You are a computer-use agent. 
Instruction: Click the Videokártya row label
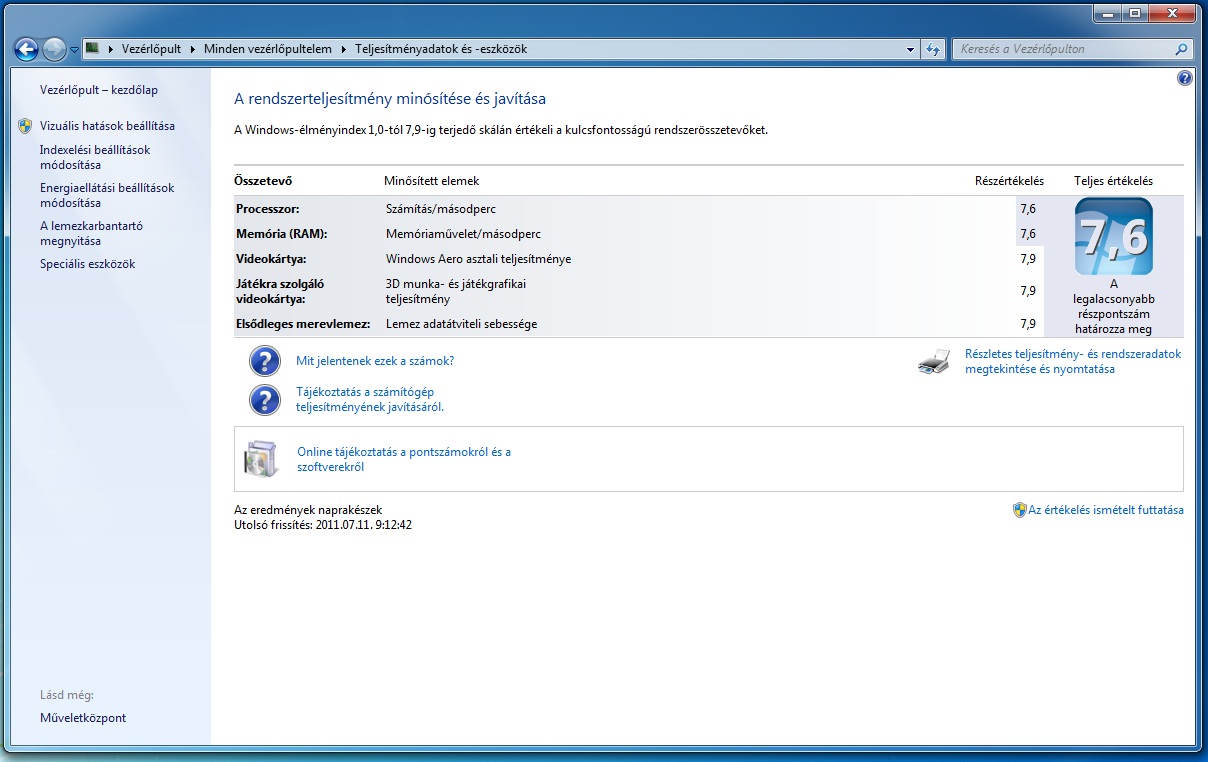(x=271, y=259)
